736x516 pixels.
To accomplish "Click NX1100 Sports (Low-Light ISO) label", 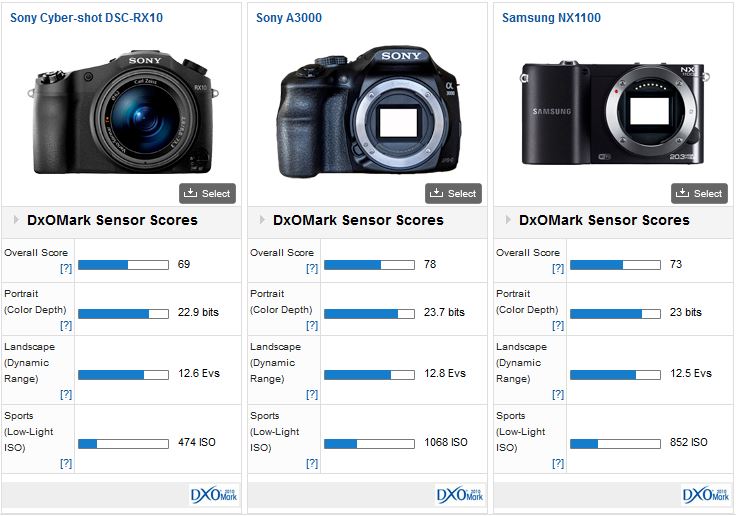I will 521,431.
